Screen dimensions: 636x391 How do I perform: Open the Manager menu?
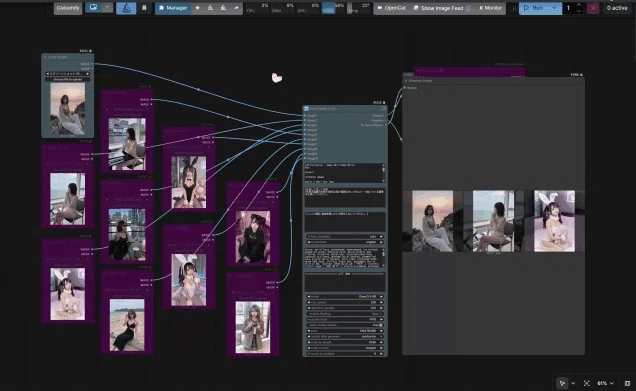[173, 8]
